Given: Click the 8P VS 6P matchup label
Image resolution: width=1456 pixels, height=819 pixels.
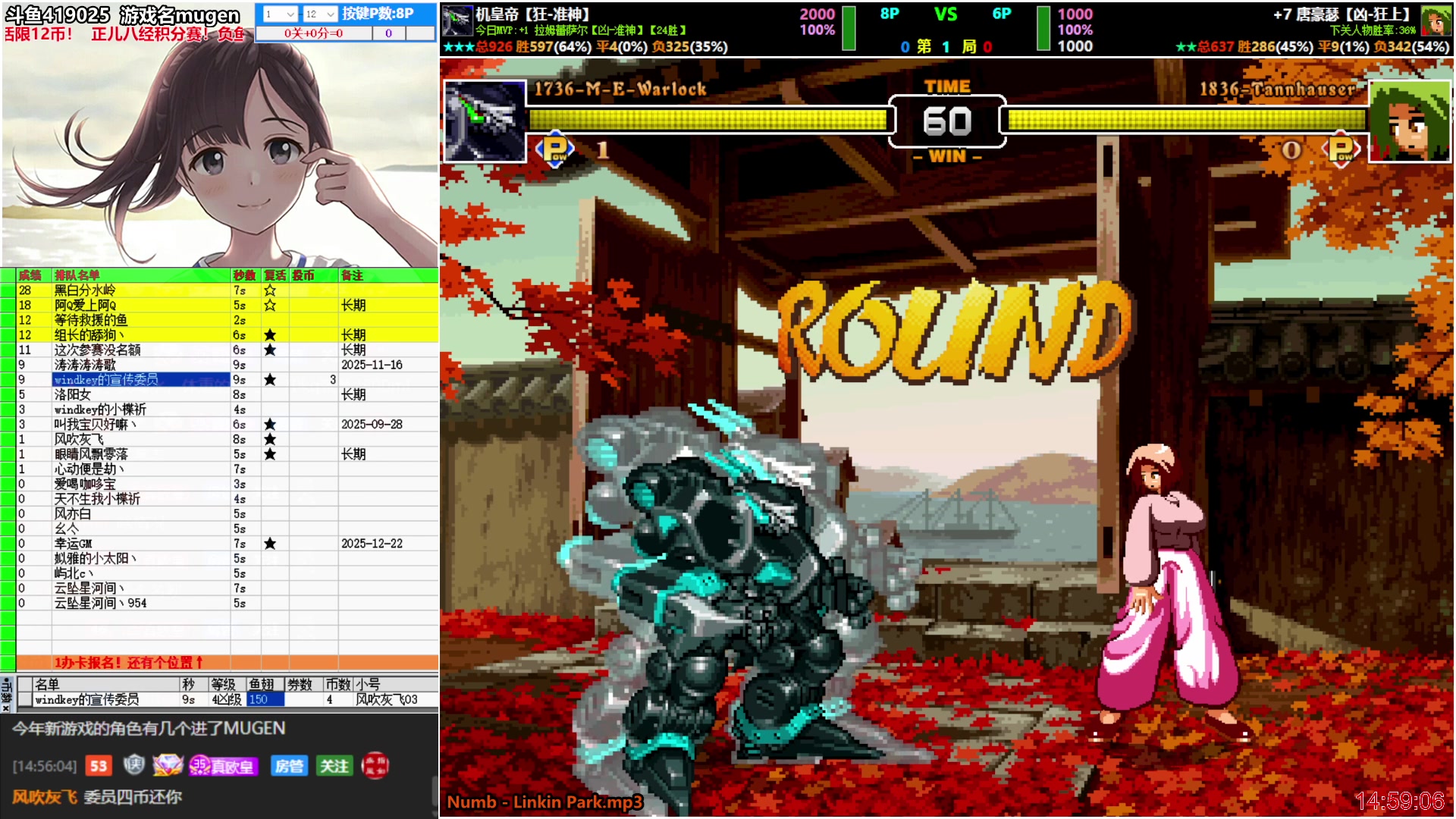Looking at the screenshot, I should click(946, 14).
